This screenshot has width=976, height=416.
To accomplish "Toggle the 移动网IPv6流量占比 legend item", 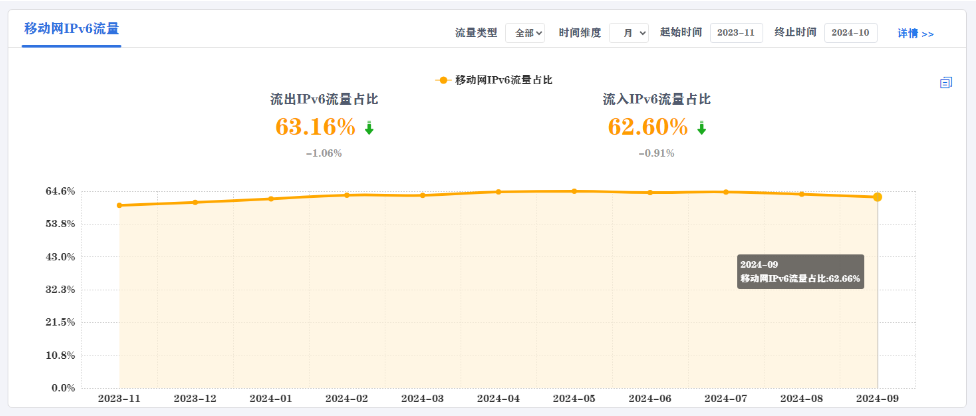I will (x=494, y=80).
